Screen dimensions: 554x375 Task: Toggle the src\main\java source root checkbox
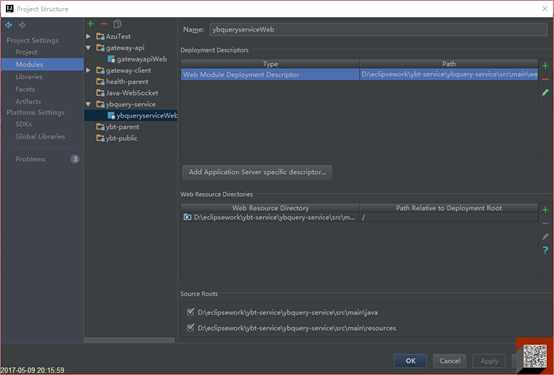190,312
